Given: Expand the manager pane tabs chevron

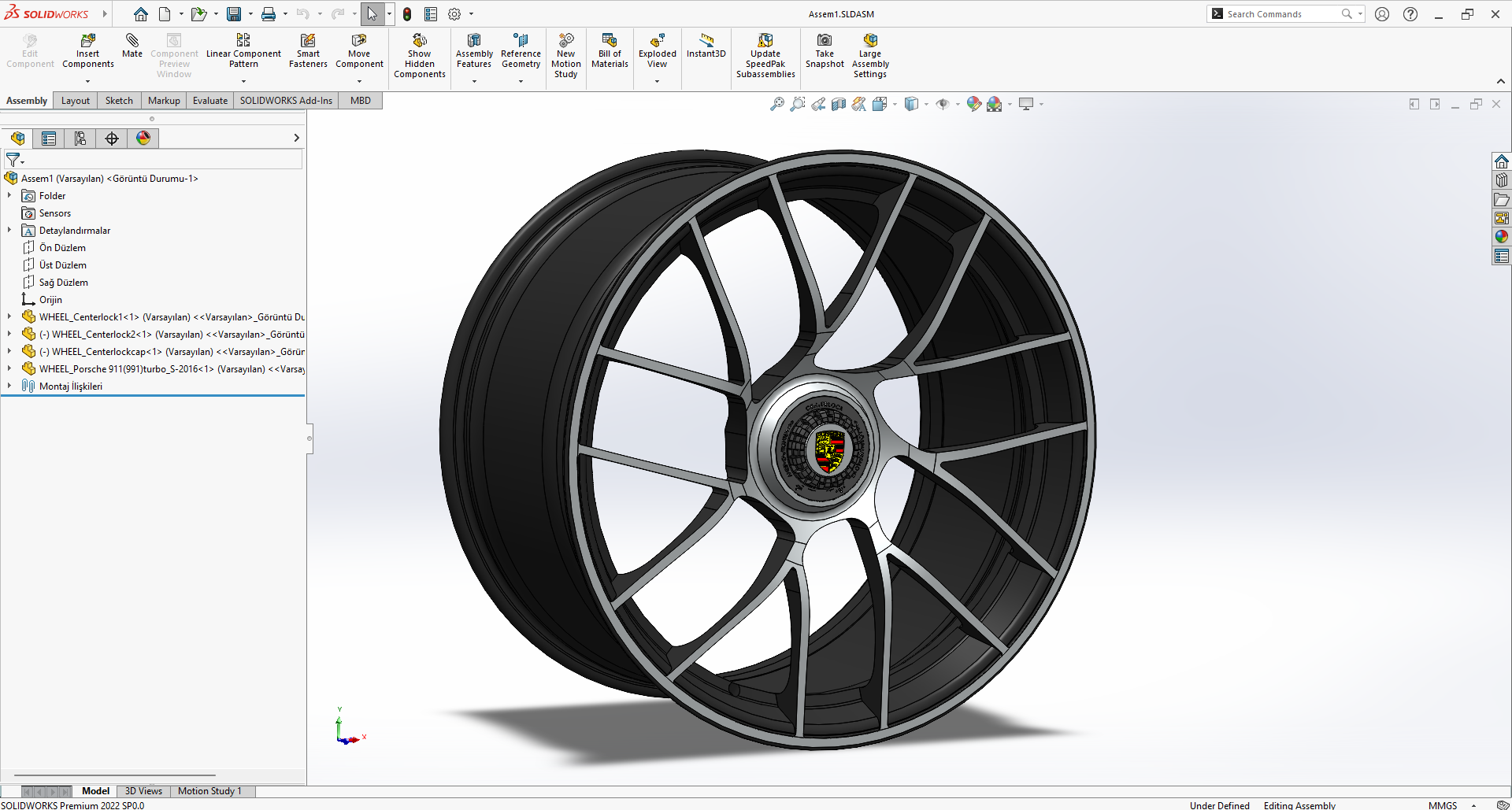Looking at the screenshot, I should click(296, 138).
